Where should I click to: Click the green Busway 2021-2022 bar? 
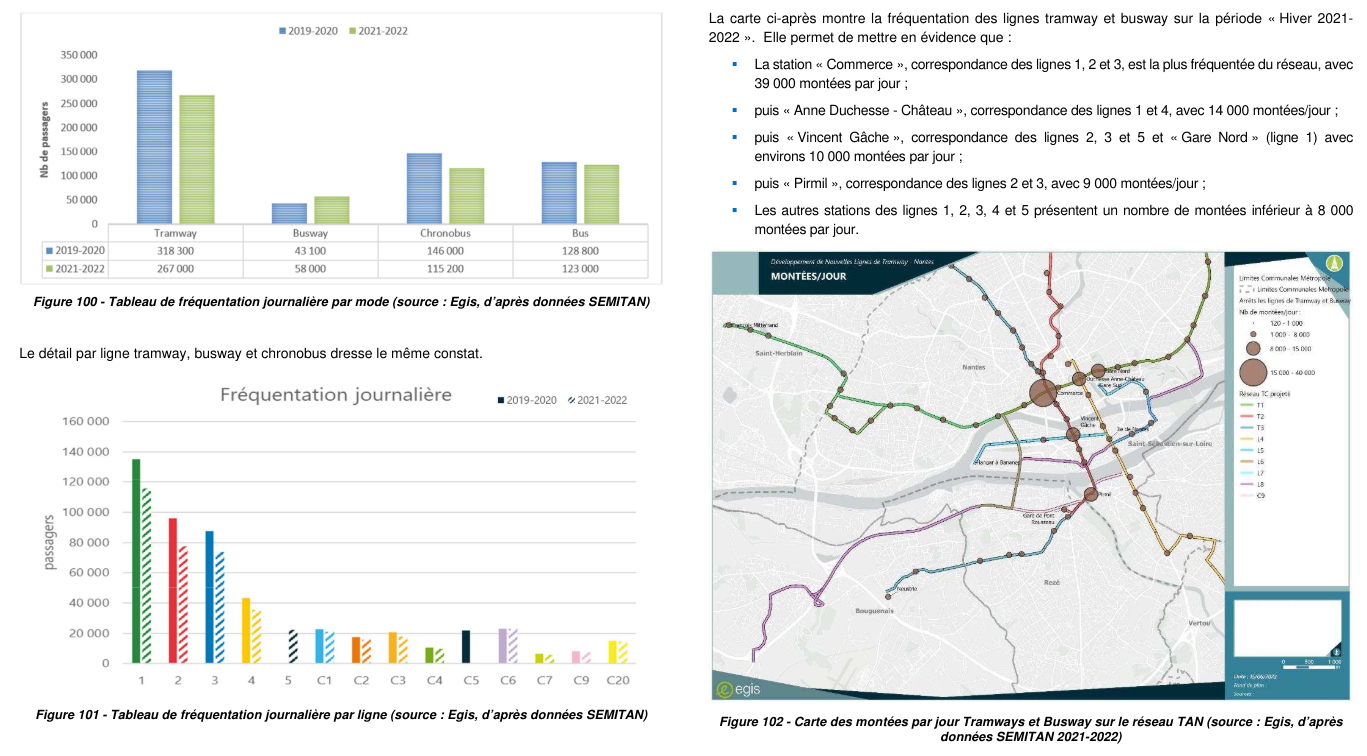332,210
